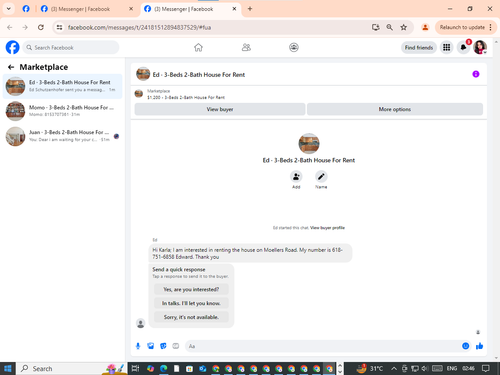Click the Windows taskbar Search box
The image size is (500, 375).
72,368
